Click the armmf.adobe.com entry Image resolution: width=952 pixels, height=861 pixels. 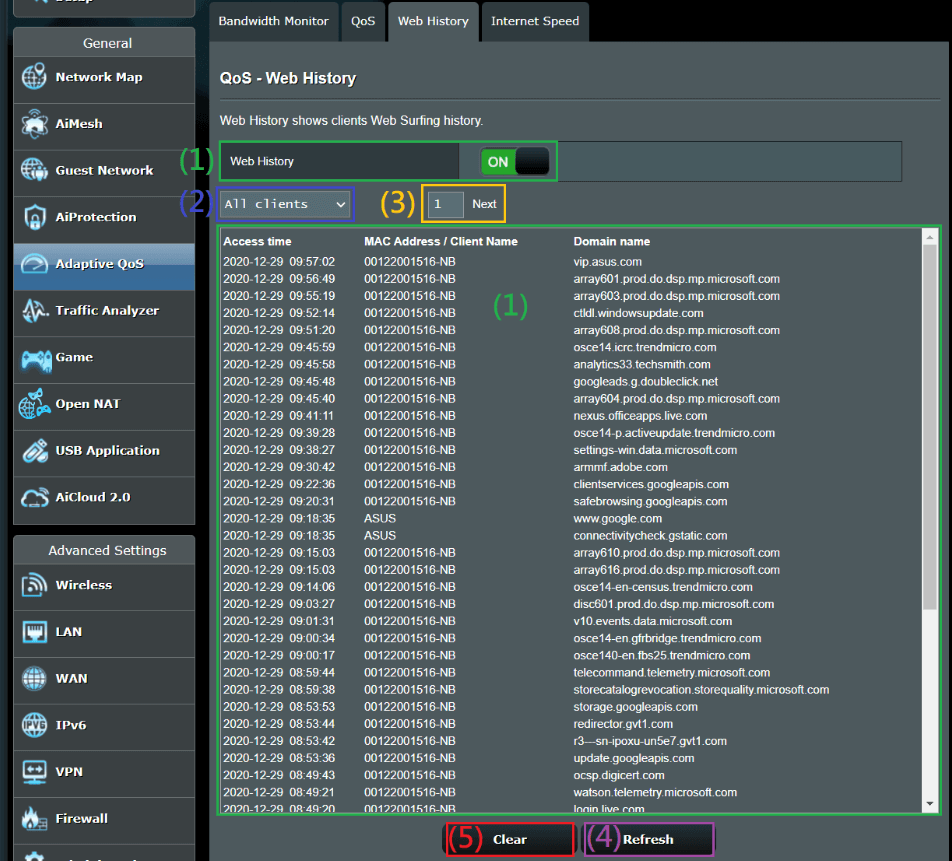pyautogui.click(x=620, y=467)
